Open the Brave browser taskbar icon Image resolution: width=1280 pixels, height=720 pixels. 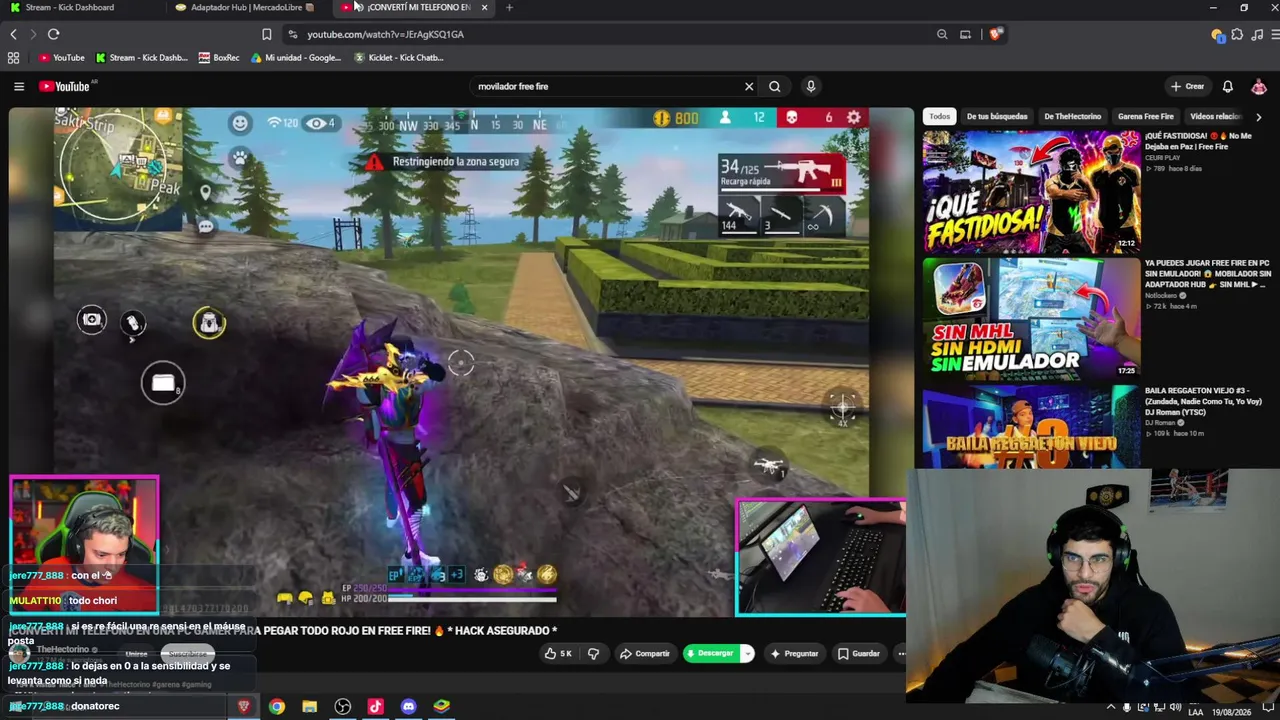click(244, 707)
